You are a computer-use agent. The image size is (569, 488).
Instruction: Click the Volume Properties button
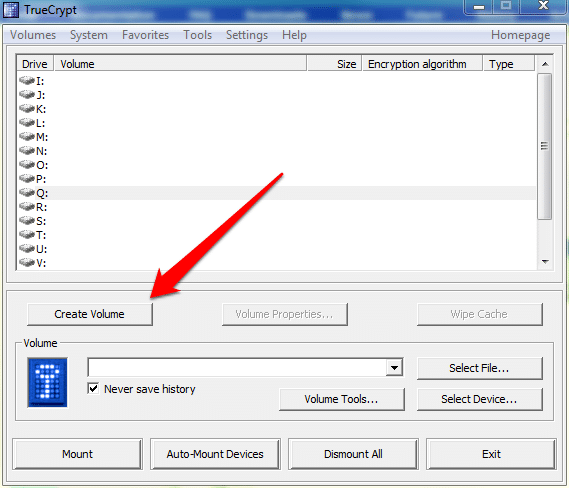point(284,314)
